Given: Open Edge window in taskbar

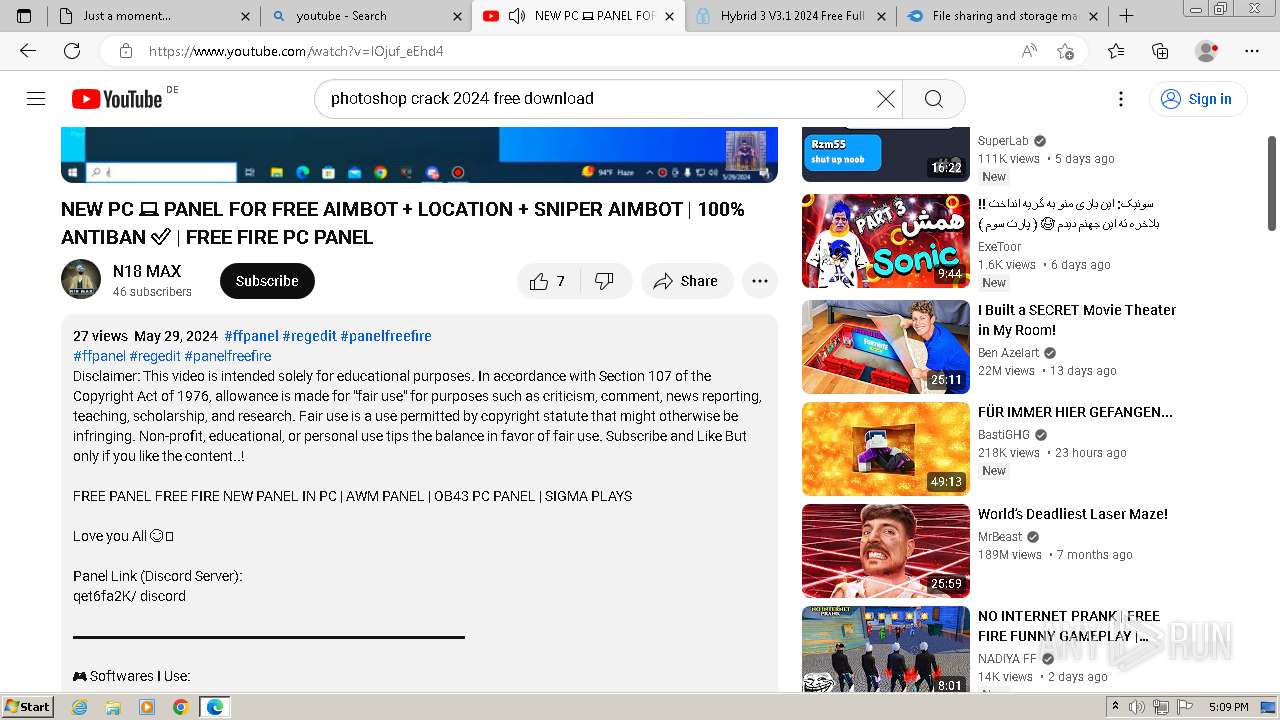Looking at the screenshot, I should 214,707.
